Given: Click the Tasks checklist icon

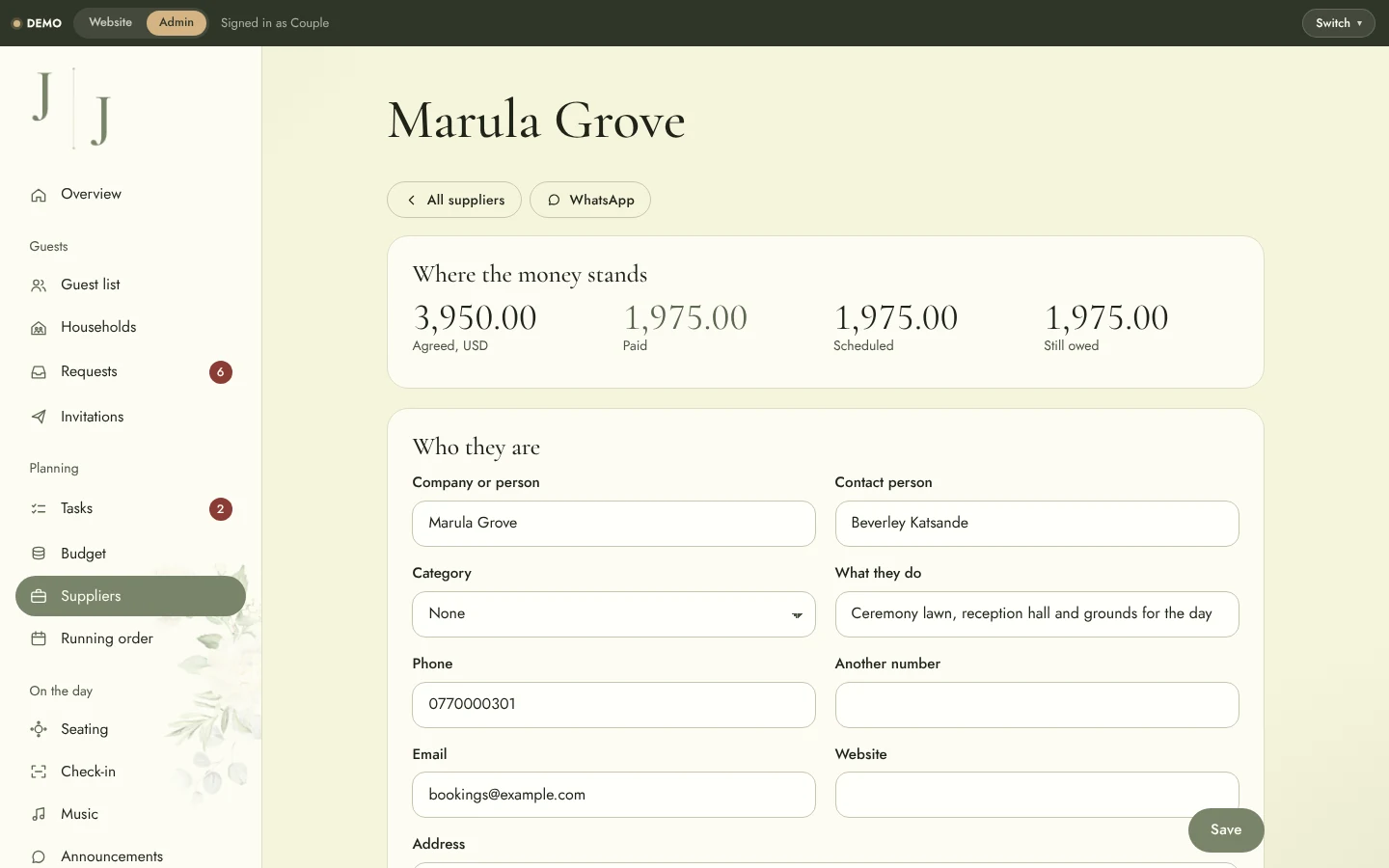Looking at the screenshot, I should pyautogui.click(x=39, y=508).
